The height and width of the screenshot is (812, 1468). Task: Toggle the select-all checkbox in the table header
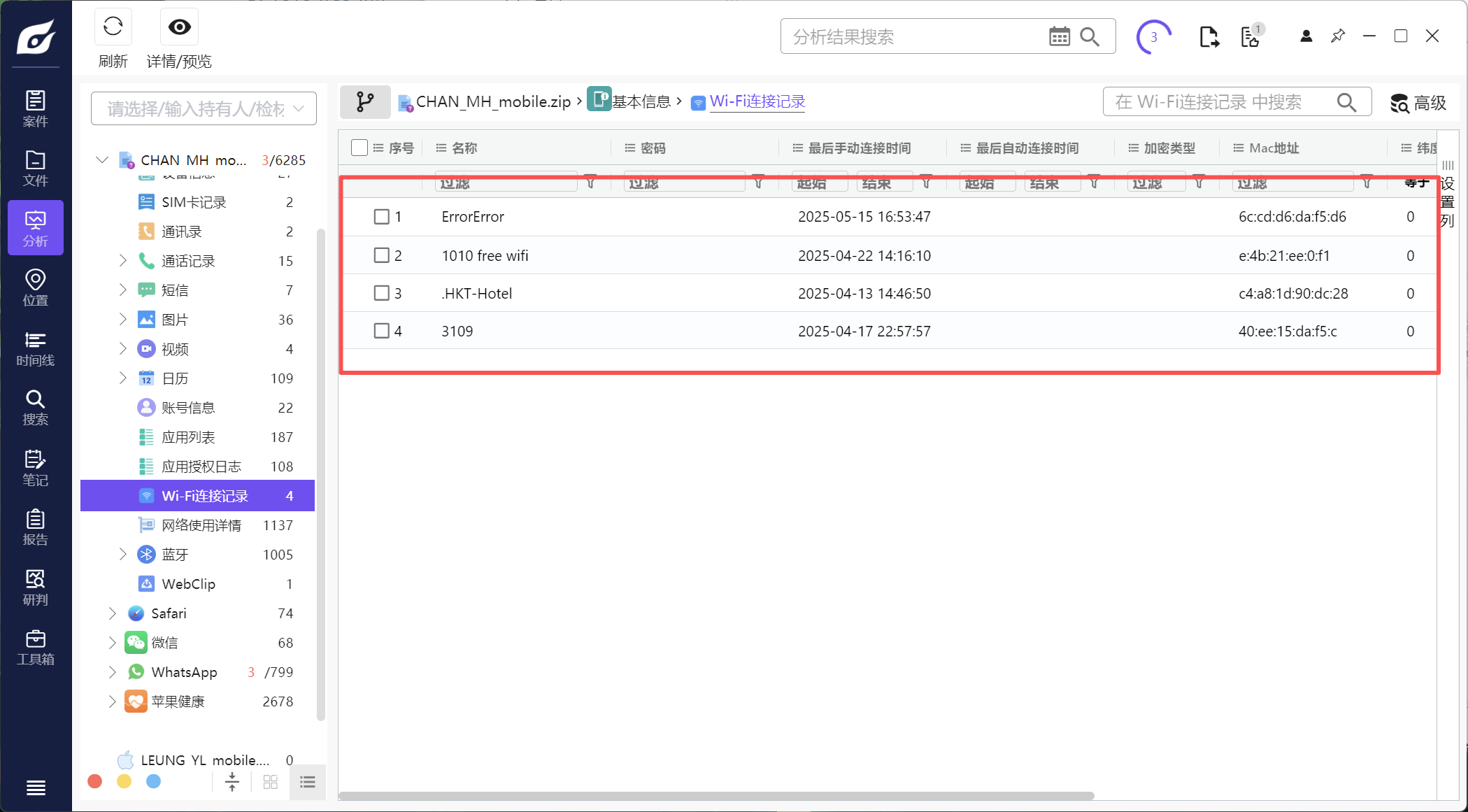(359, 148)
